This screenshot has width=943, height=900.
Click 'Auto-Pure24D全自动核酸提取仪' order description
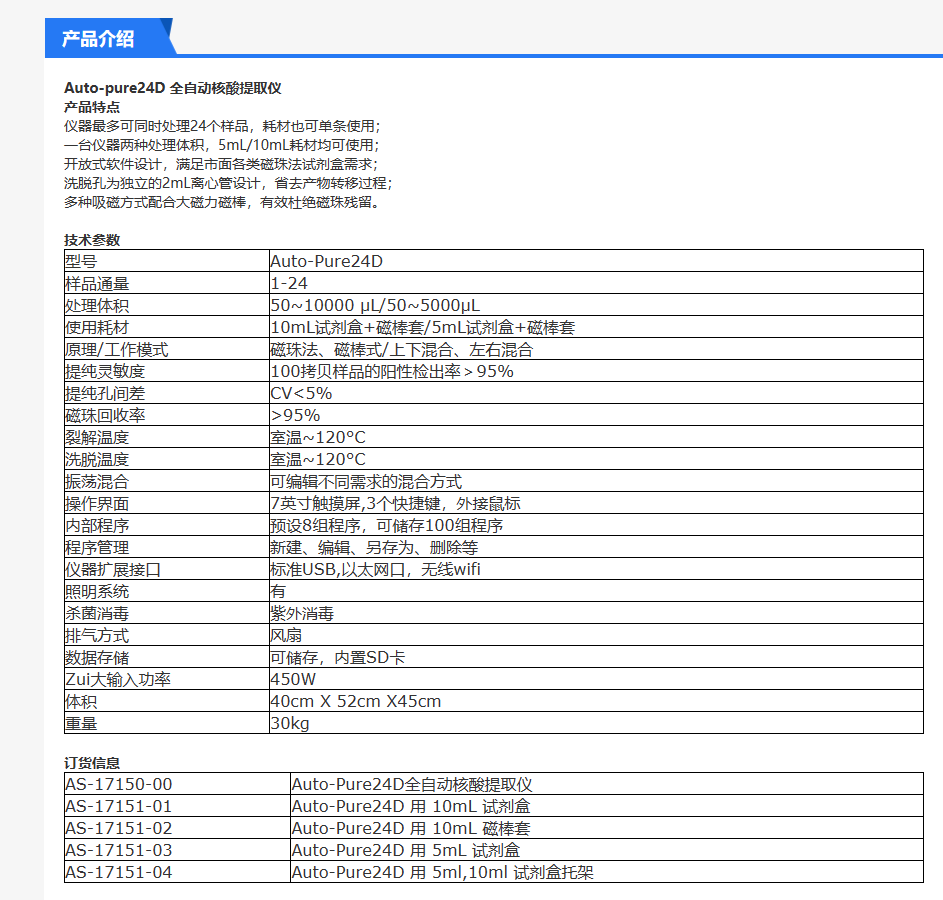(x=412, y=784)
